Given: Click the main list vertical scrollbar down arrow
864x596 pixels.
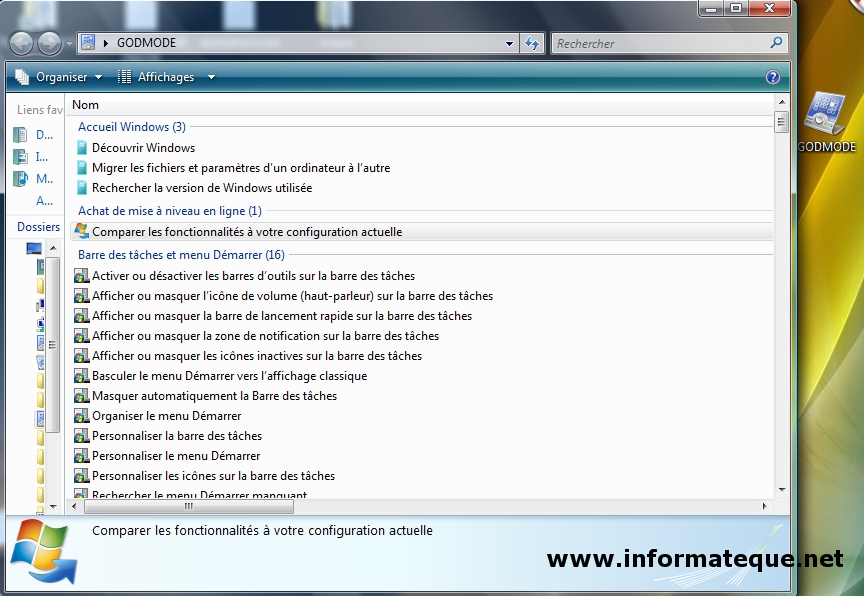Looking at the screenshot, I should [781, 490].
